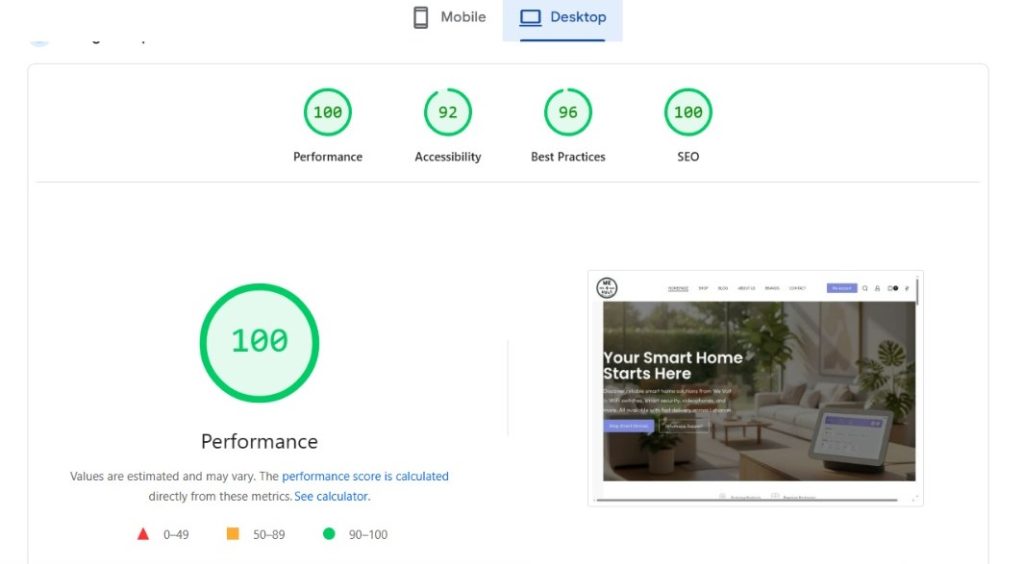
Task: Open the 'performance score is calculated' link
Action: 365,477
